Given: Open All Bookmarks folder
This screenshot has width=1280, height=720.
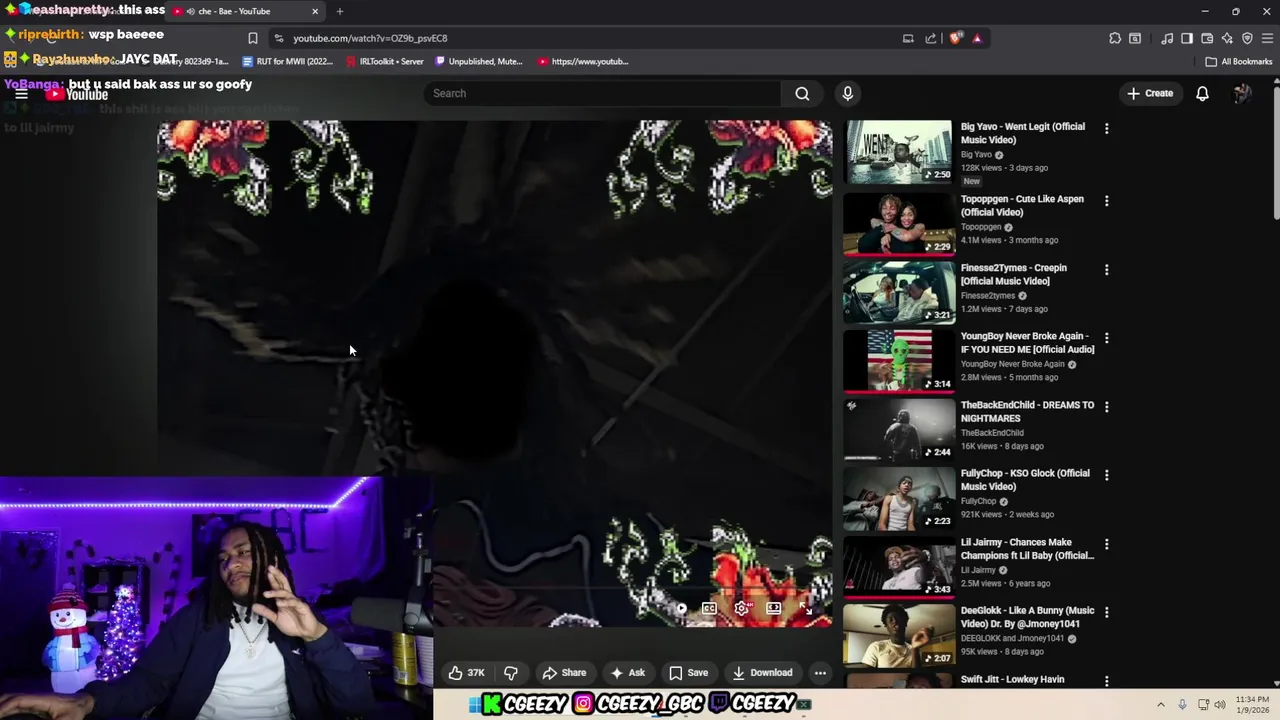Looking at the screenshot, I should pos(1238,61).
